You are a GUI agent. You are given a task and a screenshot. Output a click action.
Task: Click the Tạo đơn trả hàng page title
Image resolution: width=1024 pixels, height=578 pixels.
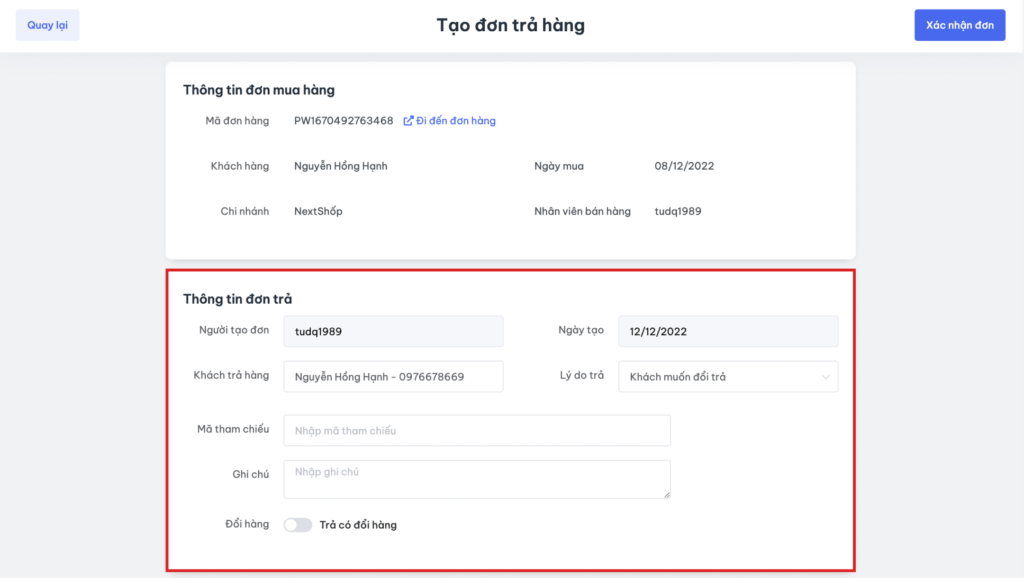point(510,25)
